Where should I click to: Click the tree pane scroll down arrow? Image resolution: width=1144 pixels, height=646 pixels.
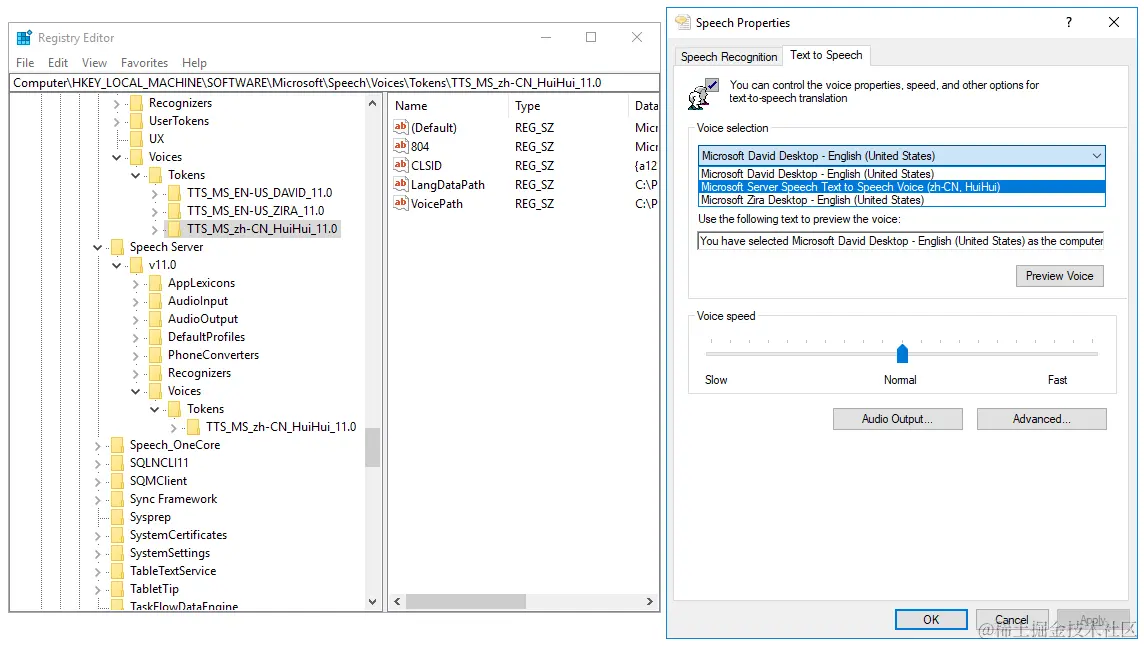point(373,602)
